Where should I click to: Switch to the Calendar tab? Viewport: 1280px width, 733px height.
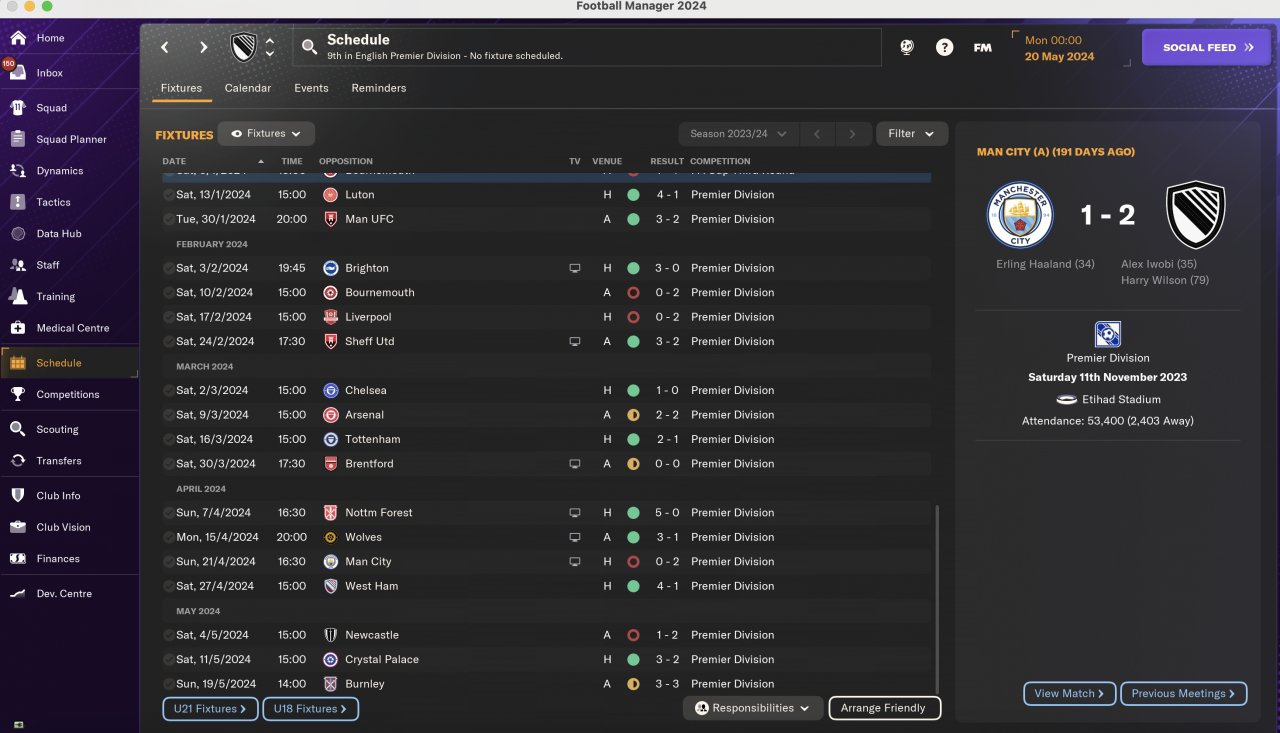(x=248, y=88)
